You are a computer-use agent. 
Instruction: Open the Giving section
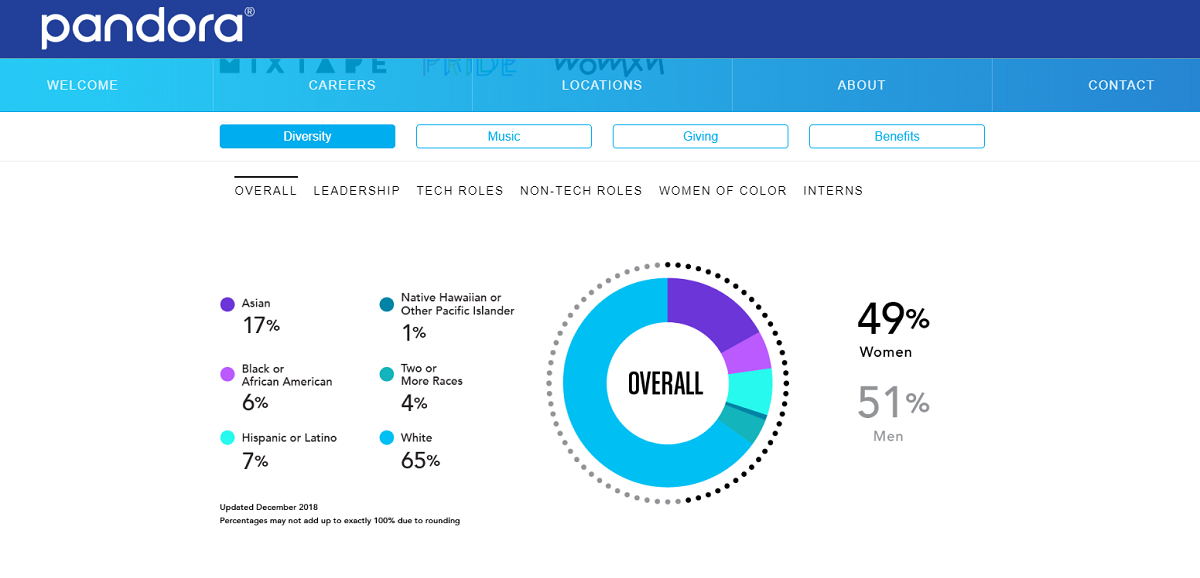coord(700,136)
